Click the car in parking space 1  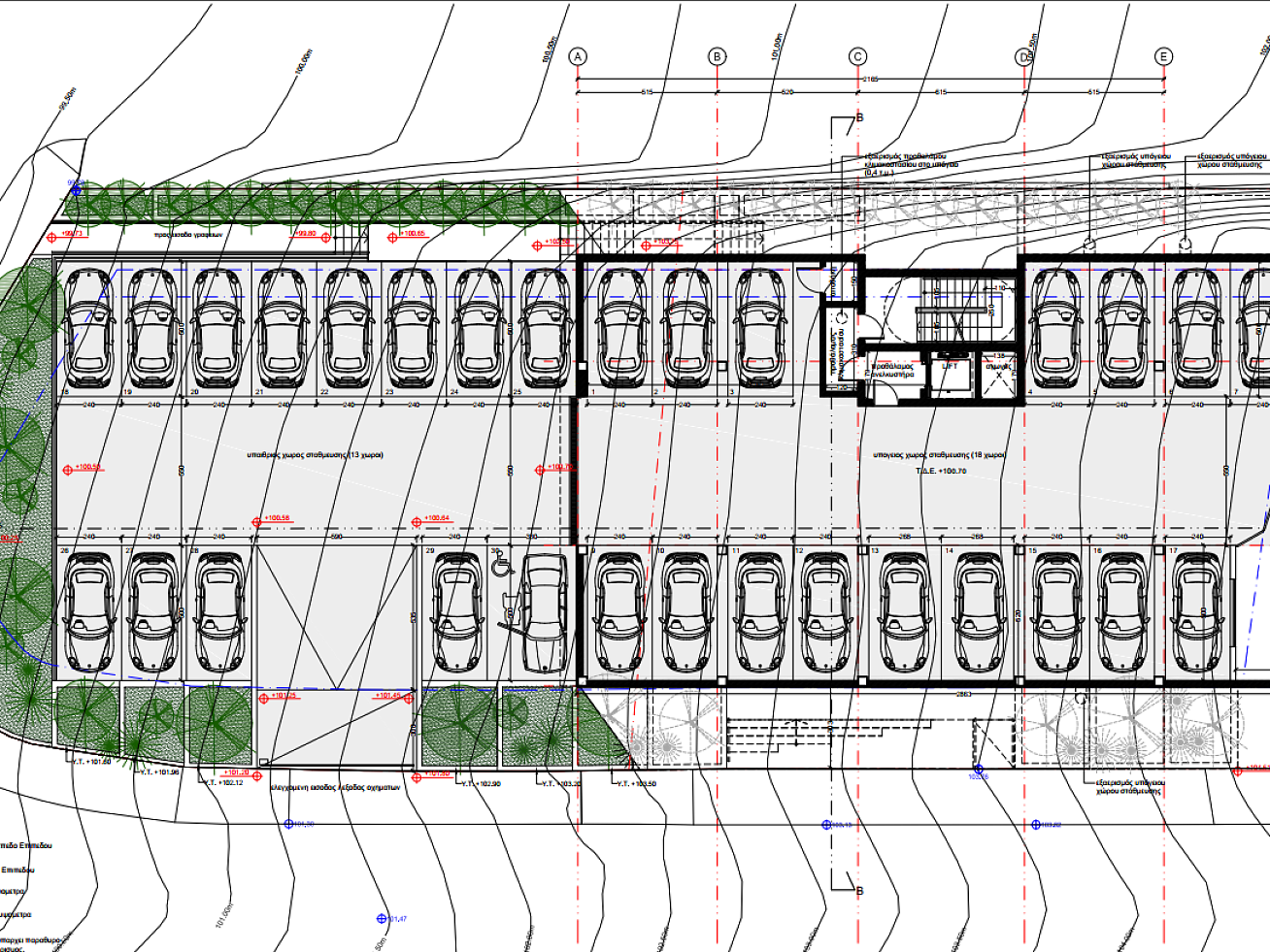(621, 328)
